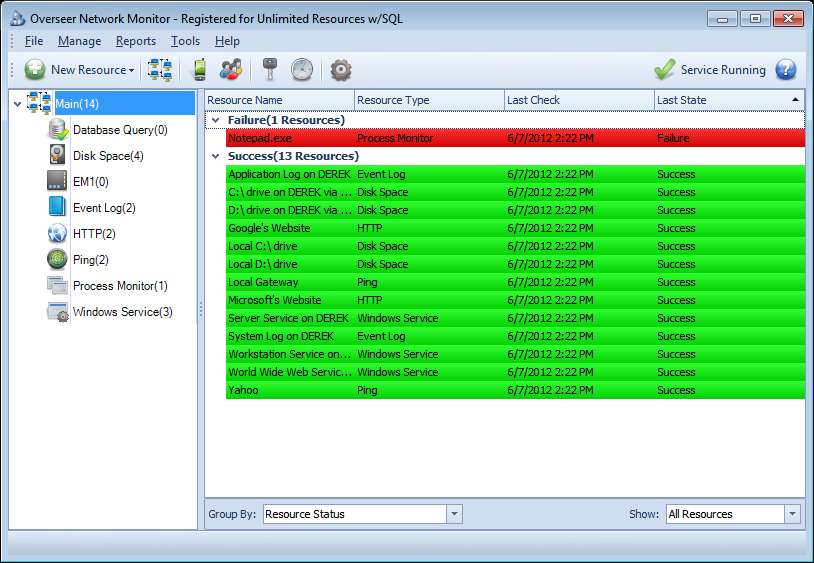Sort by Resource Name column header
Viewport: 814px width, 563px height.
pyautogui.click(x=280, y=100)
